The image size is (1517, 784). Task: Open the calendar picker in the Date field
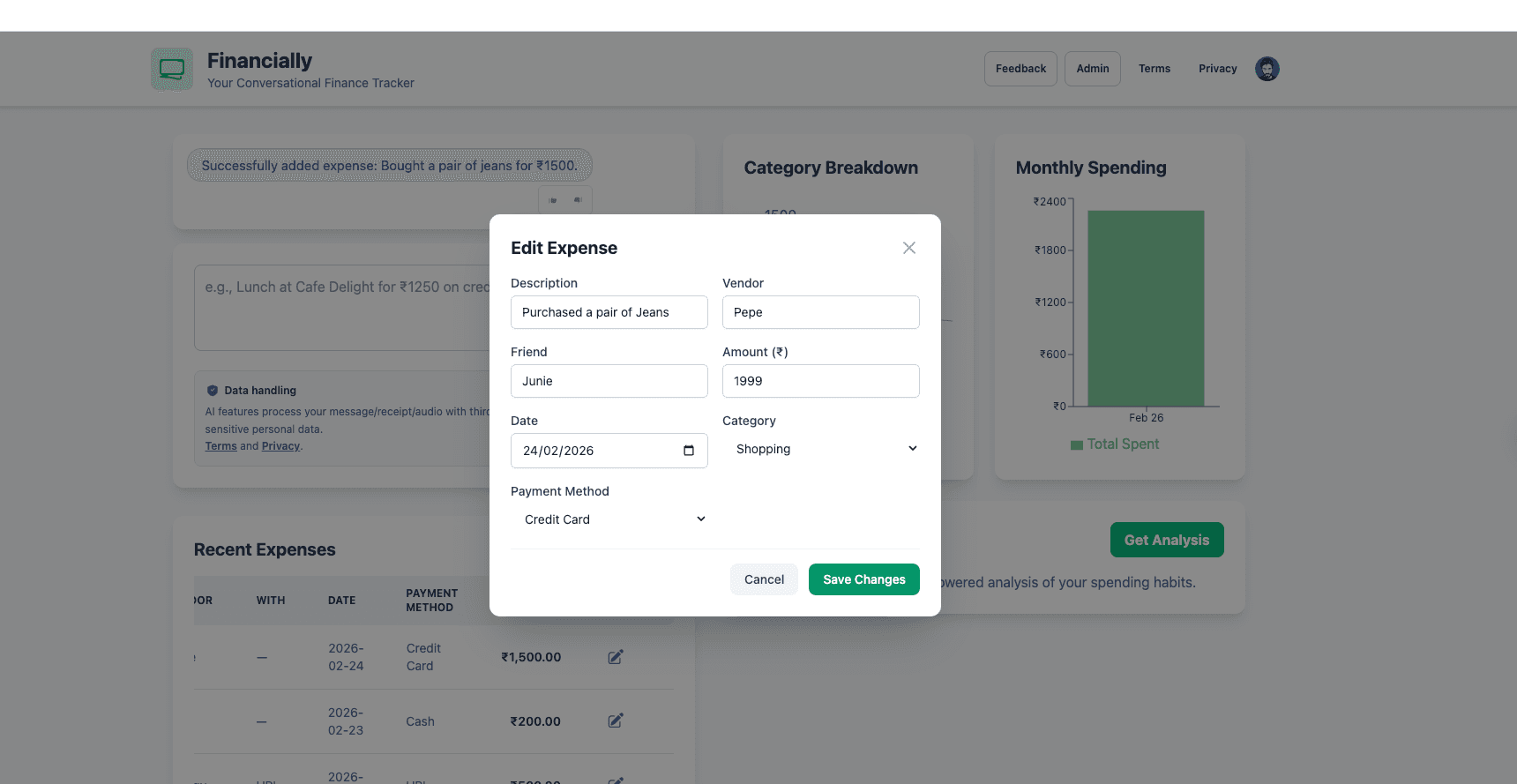pyautogui.click(x=689, y=451)
